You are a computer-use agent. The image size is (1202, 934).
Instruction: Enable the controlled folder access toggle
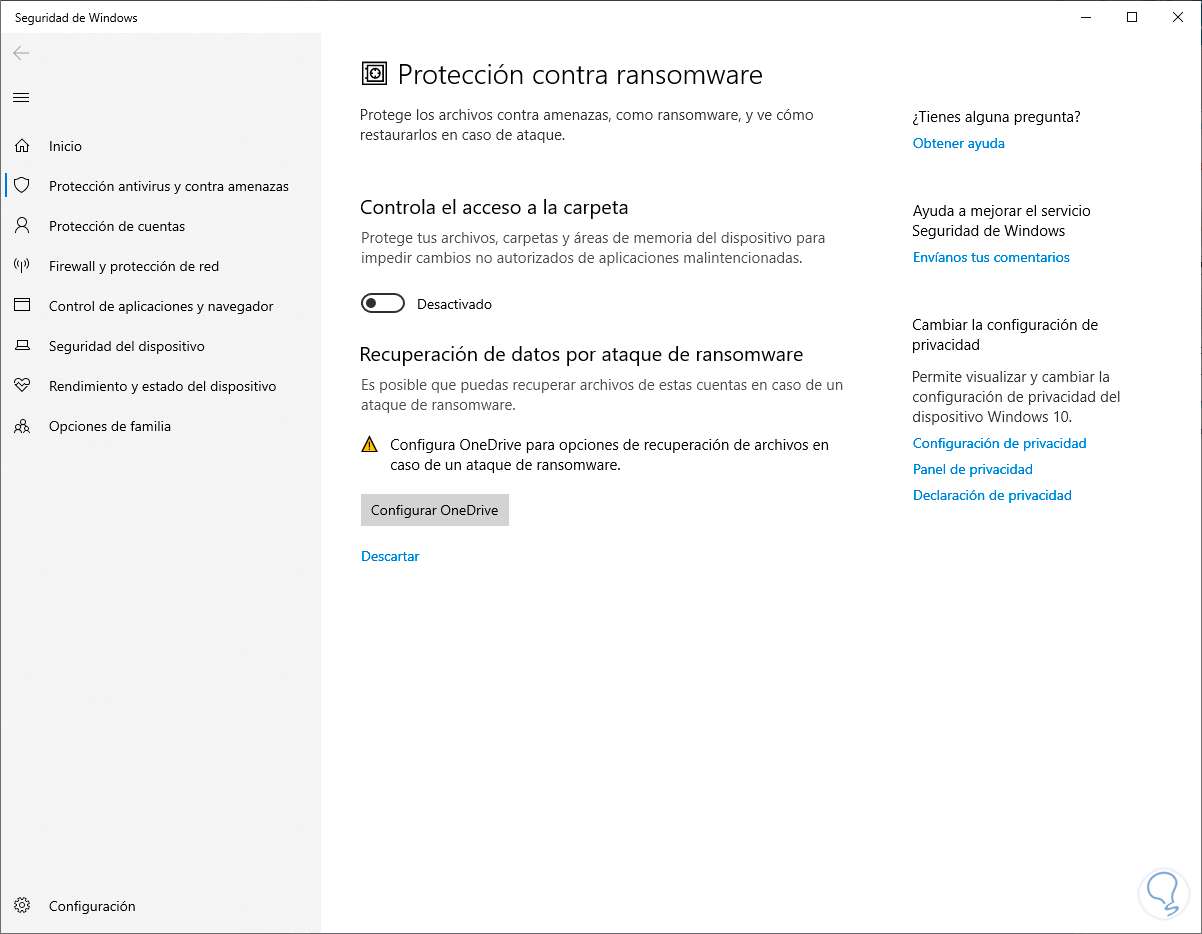pyautogui.click(x=382, y=304)
